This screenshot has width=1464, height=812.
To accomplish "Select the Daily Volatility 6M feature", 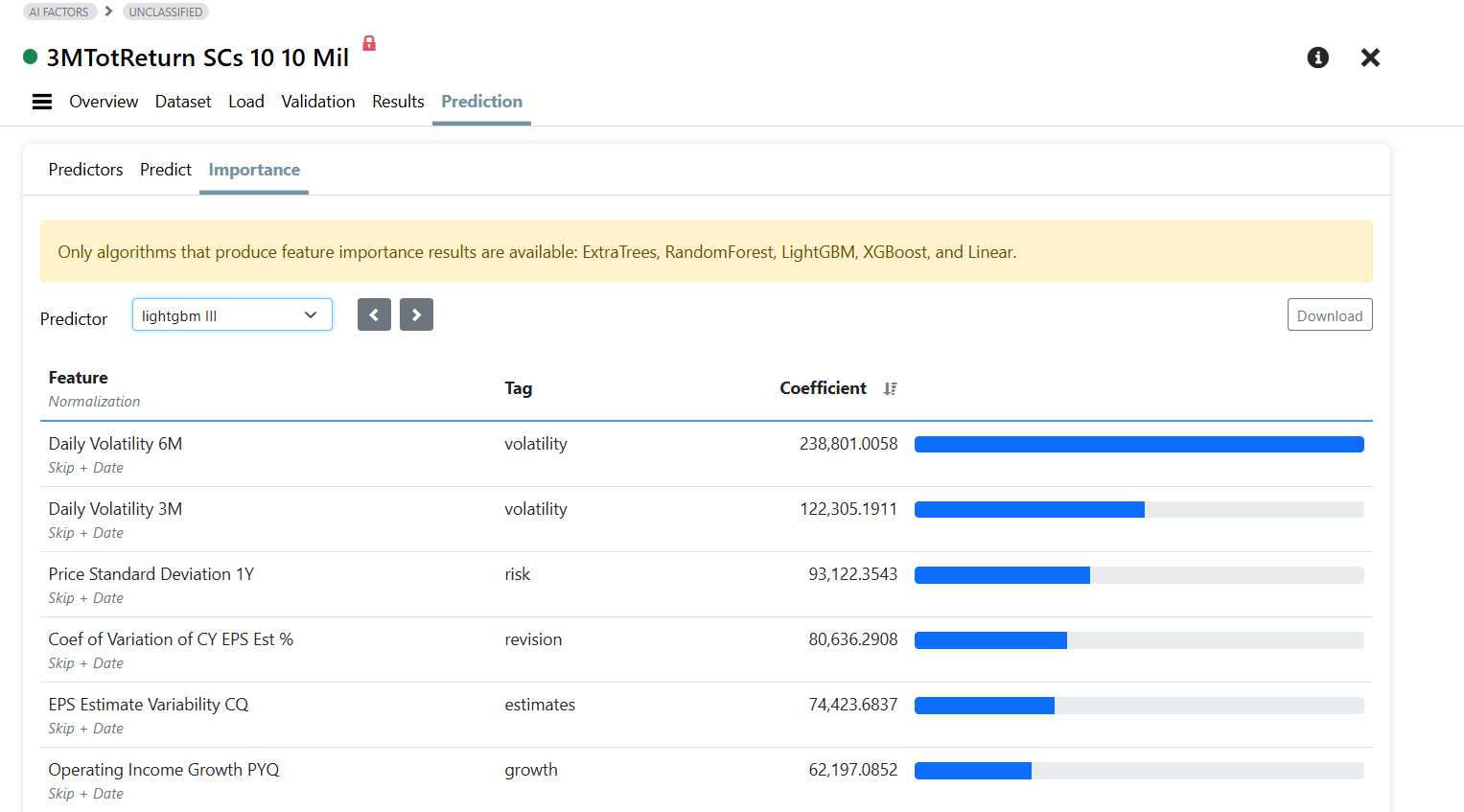I will click(115, 444).
